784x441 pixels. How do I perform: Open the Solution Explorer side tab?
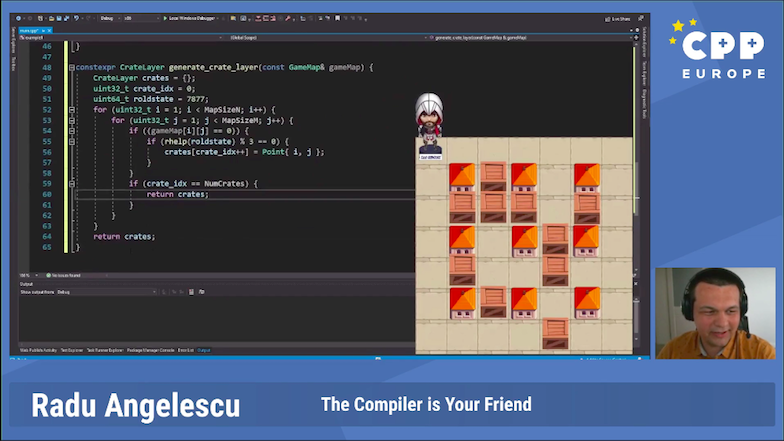pos(645,42)
